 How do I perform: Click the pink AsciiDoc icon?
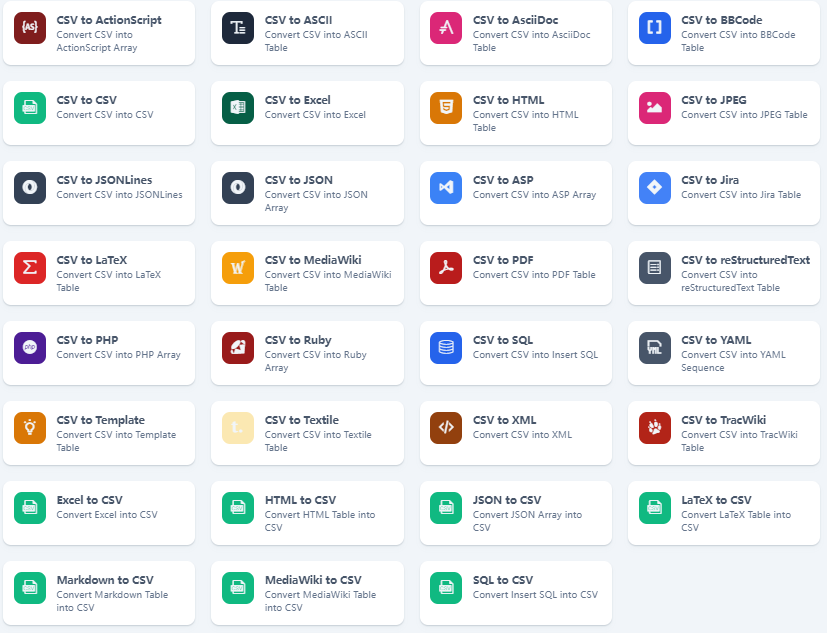[446, 27]
